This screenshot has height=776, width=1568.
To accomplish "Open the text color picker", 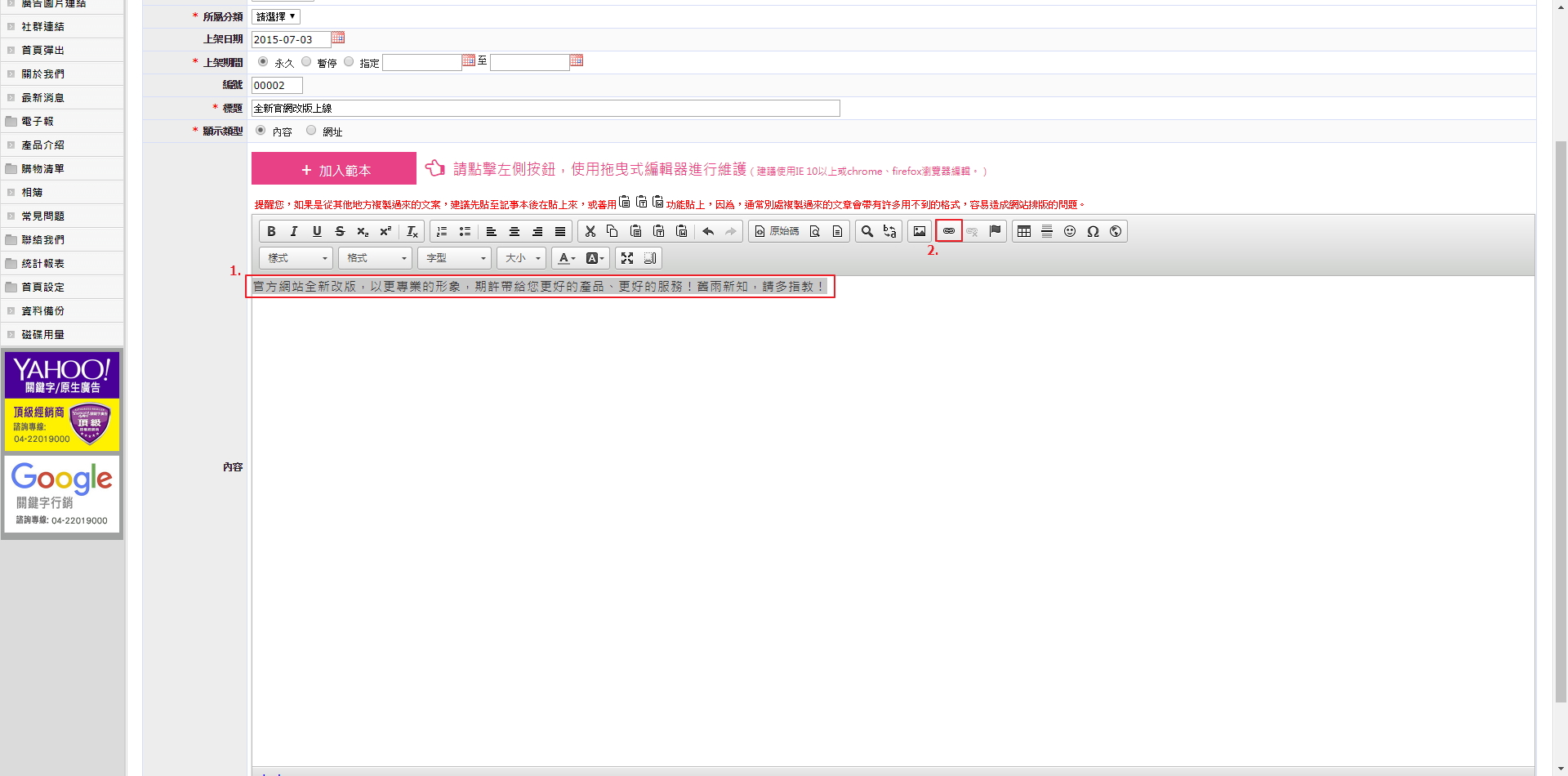I will [566, 258].
